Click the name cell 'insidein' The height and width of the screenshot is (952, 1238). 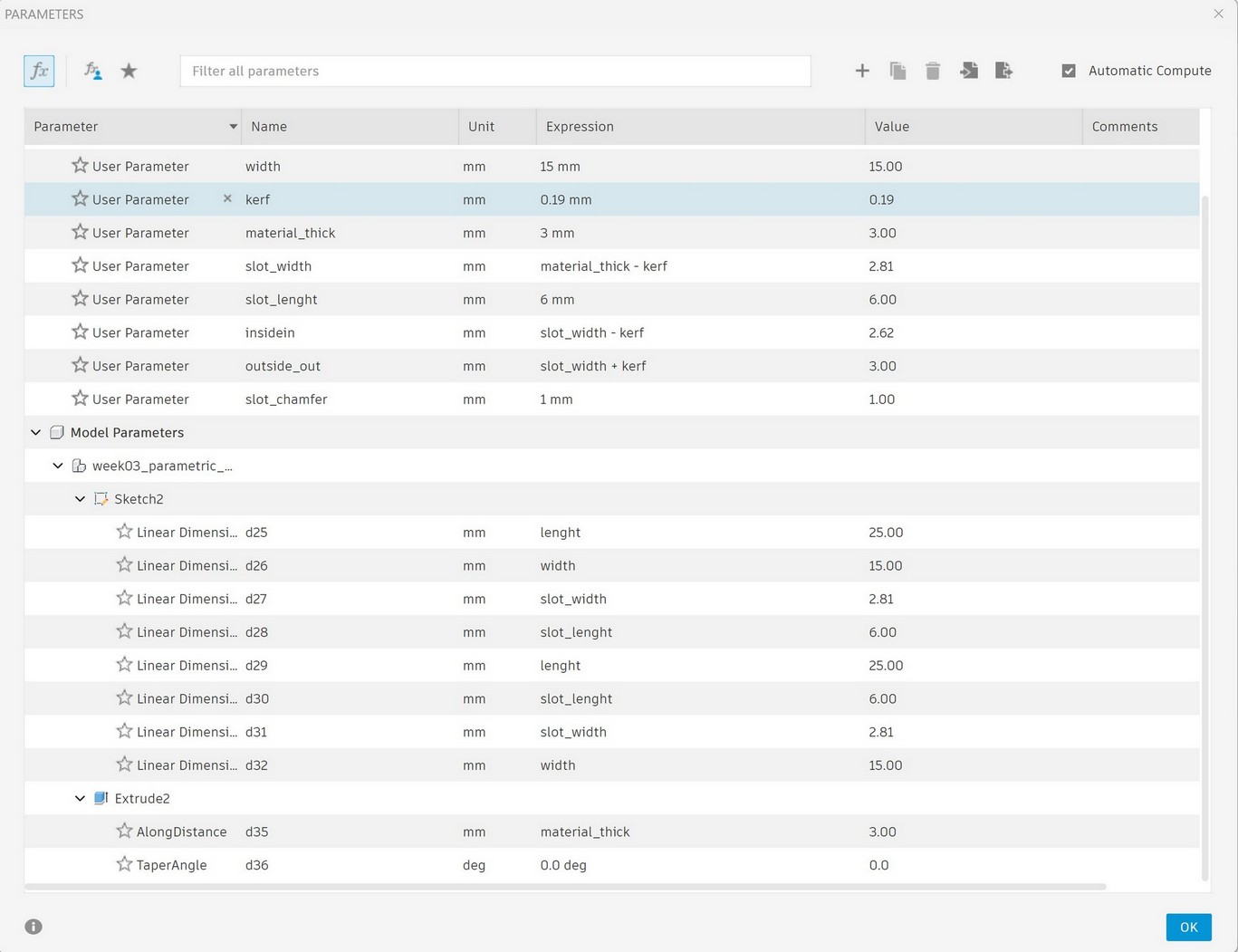click(x=270, y=332)
